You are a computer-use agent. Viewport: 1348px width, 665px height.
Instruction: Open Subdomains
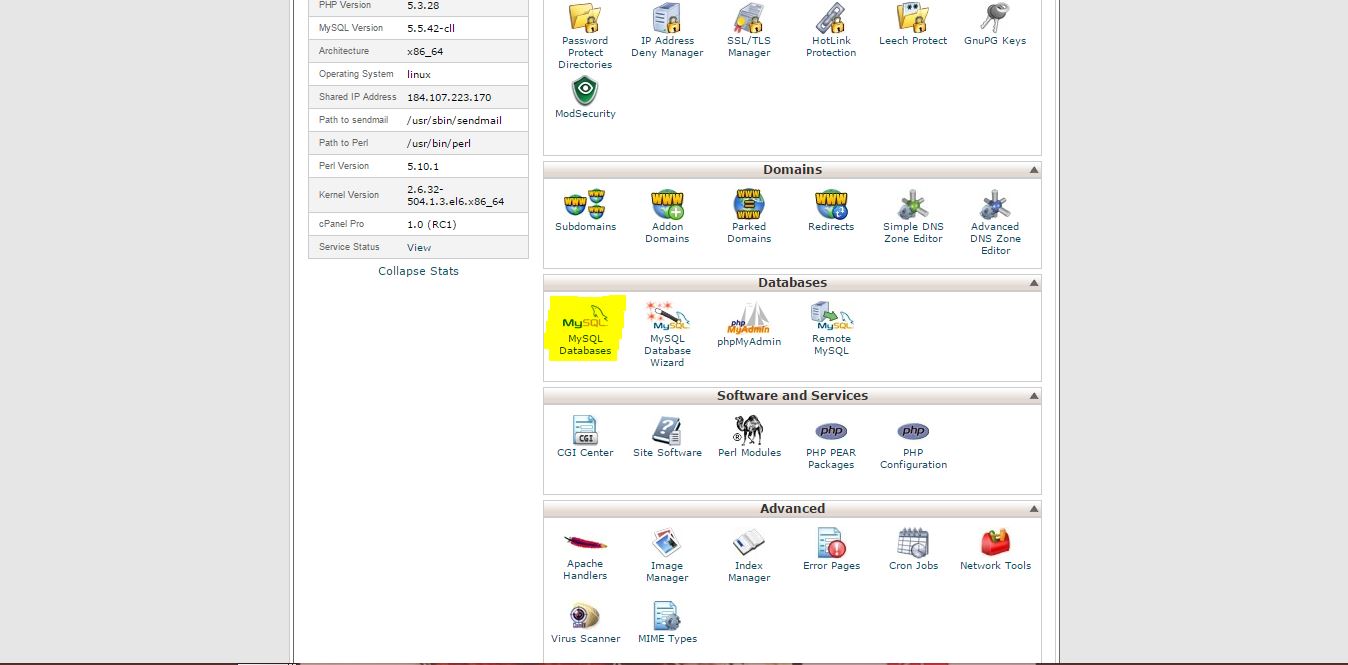[585, 211]
